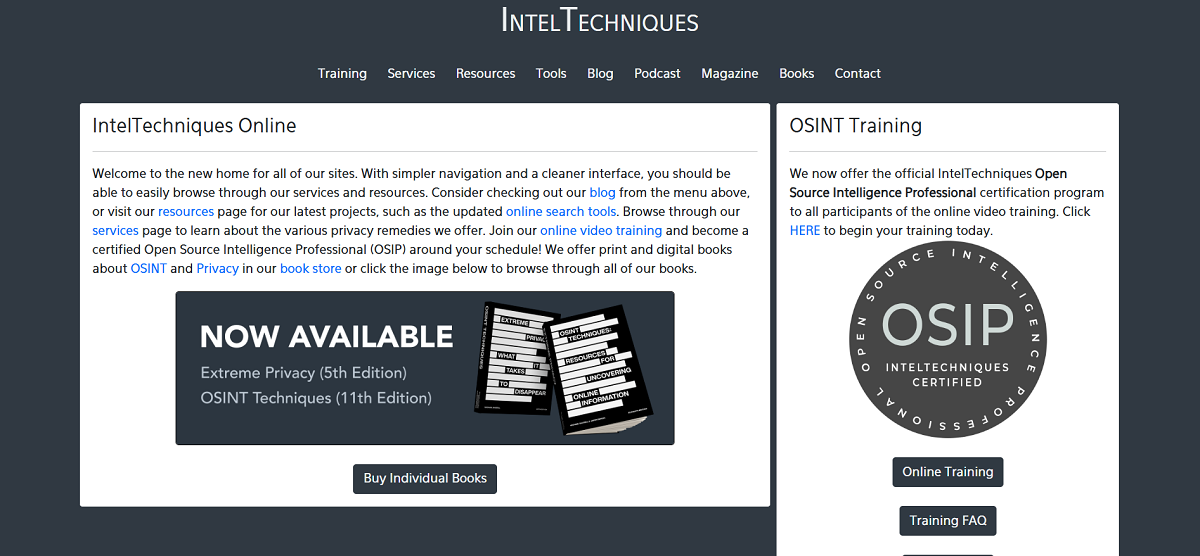Visit the Blog from the navigation bar
Viewport: 1200px width, 556px height.
(600, 73)
